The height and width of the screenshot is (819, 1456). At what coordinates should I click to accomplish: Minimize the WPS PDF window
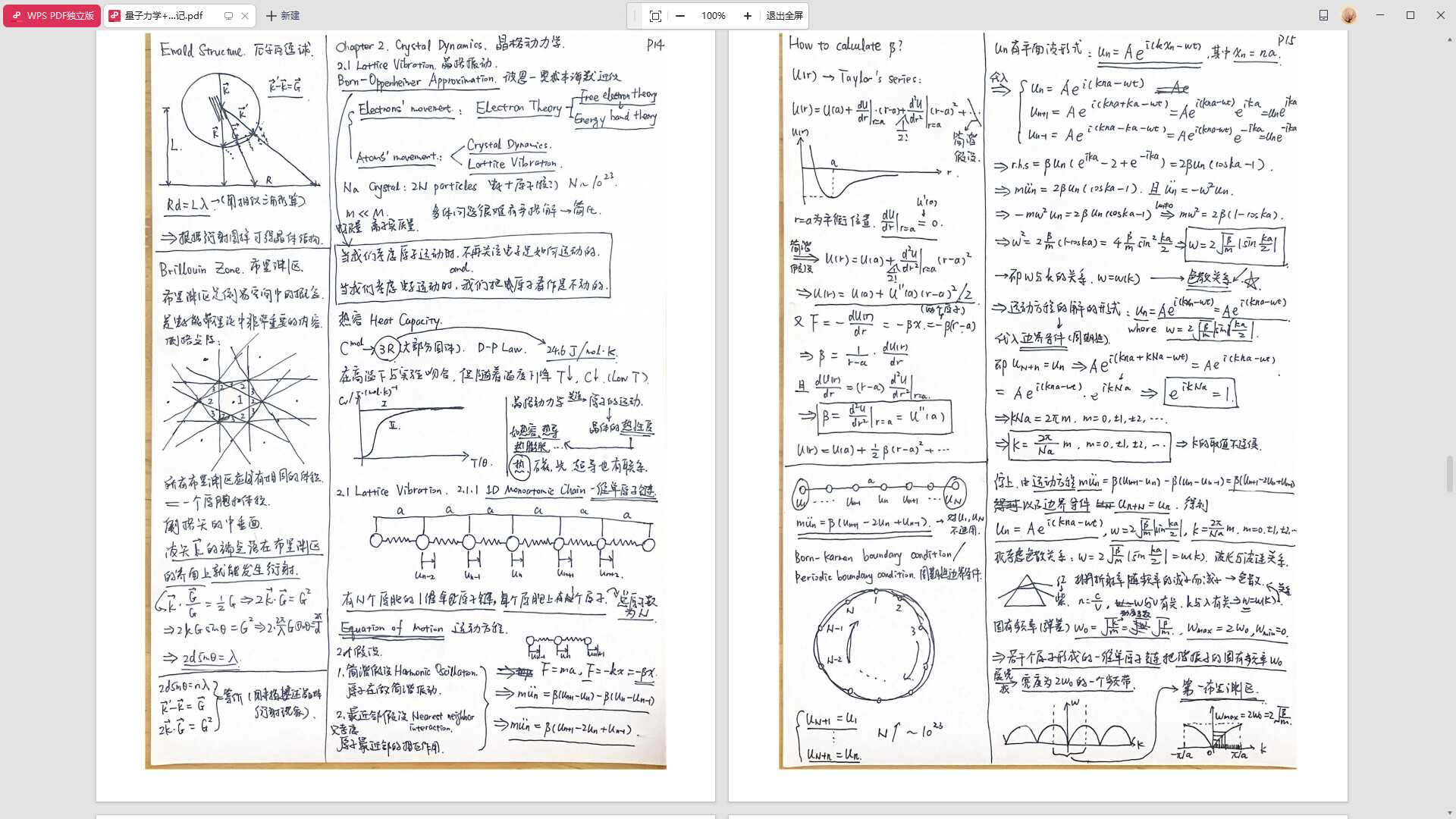click(x=1380, y=15)
